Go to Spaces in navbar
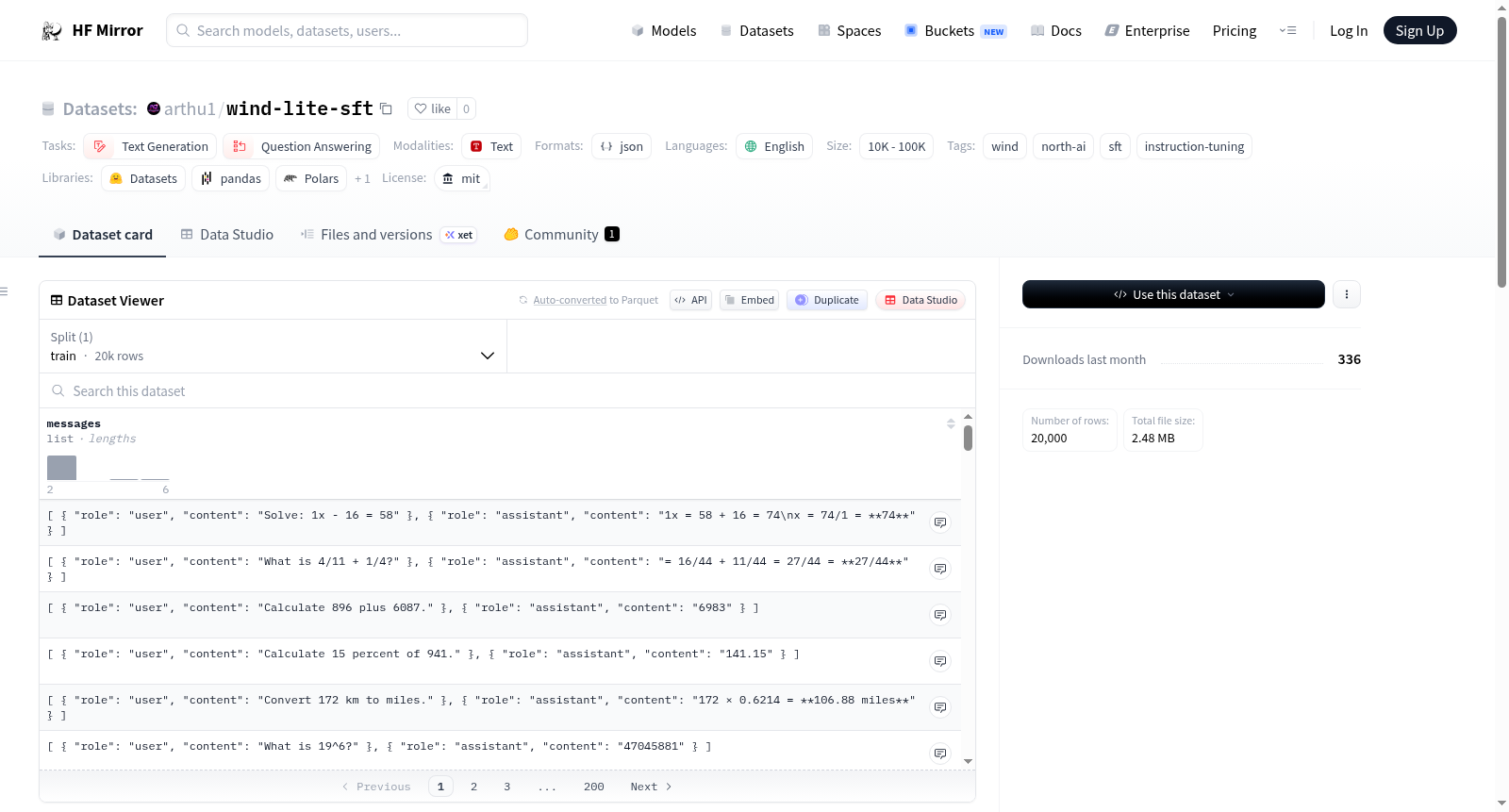Image resolution: width=1509 pixels, height=812 pixels. coord(849,30)
